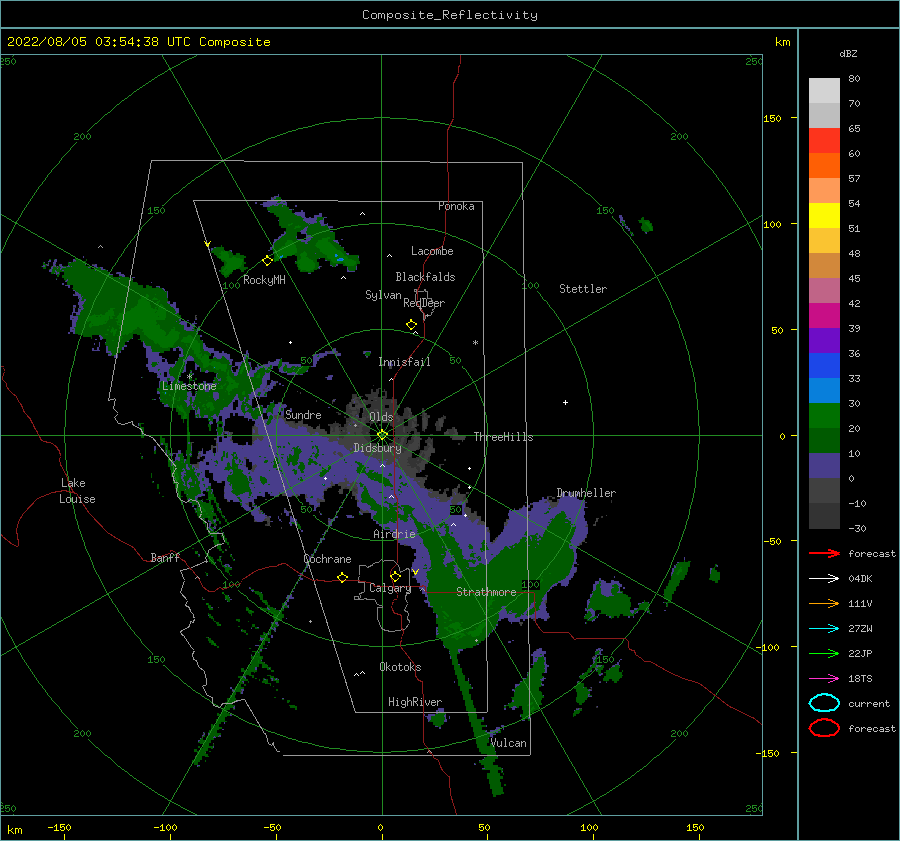
Task: Select the Okotoks label
Action: coord(400,667)
